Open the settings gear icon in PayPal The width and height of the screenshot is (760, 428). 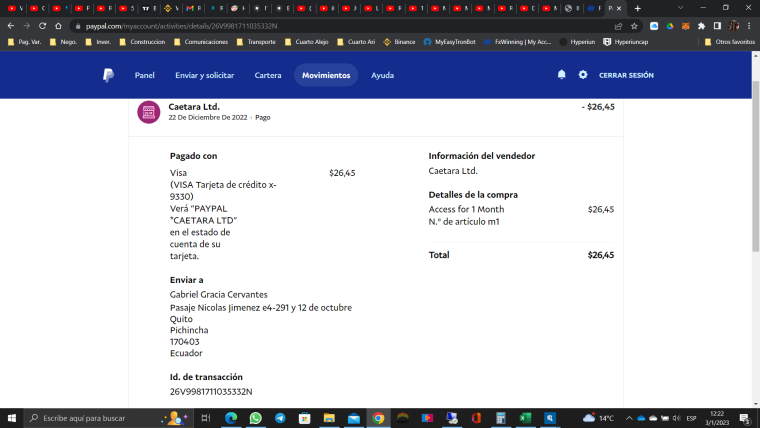coord(583,75)
